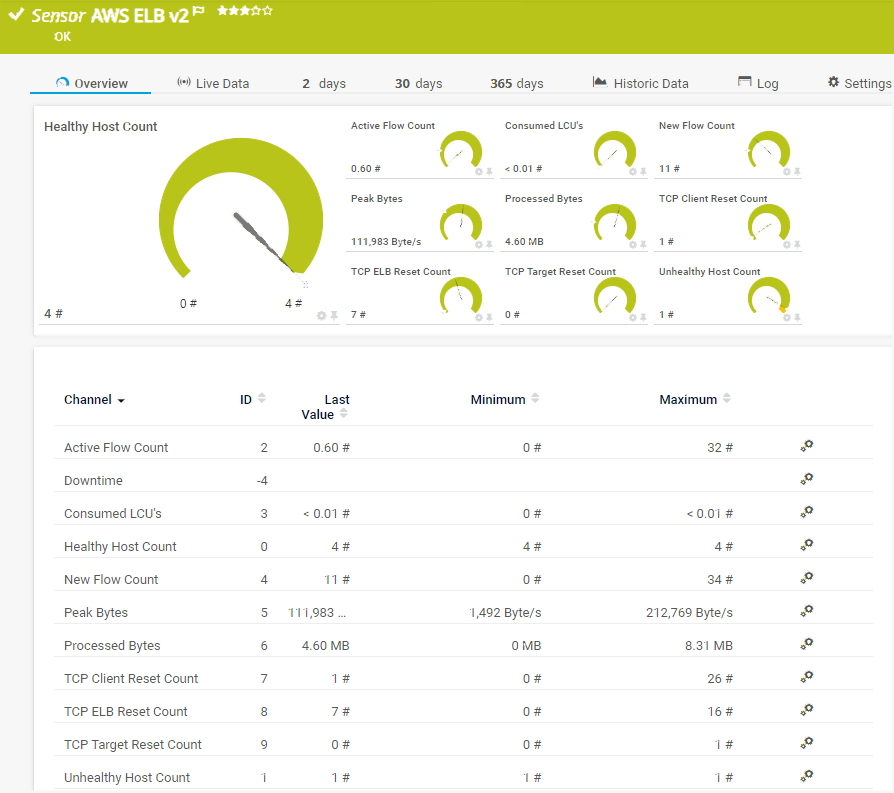Screen dimensions: 894x793
Task: Open gear icon for TCP ELB Reset Count row
Action: (807, 710)
